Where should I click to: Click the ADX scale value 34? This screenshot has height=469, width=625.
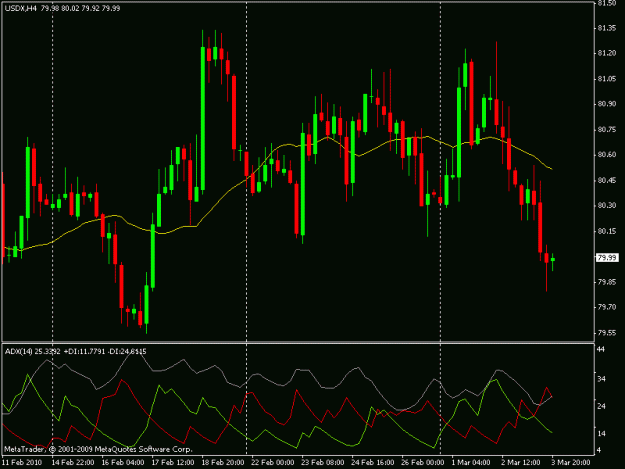601,379
